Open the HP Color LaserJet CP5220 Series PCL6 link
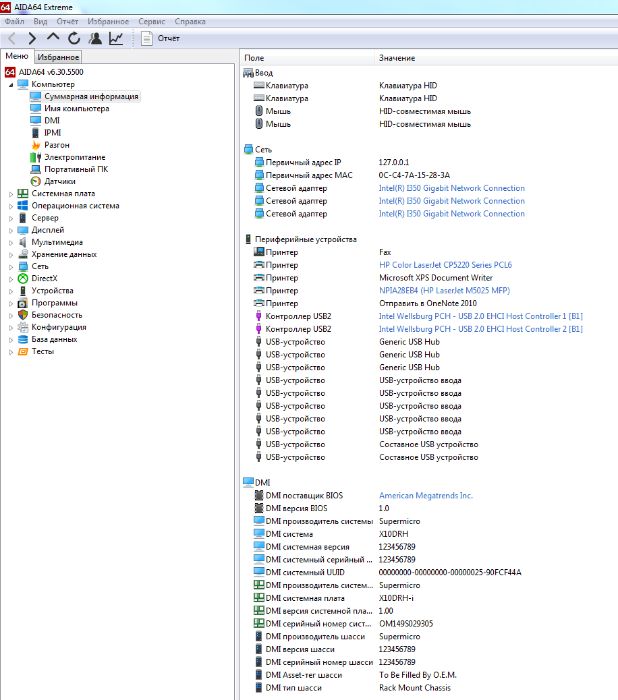 tap(445, 265)
